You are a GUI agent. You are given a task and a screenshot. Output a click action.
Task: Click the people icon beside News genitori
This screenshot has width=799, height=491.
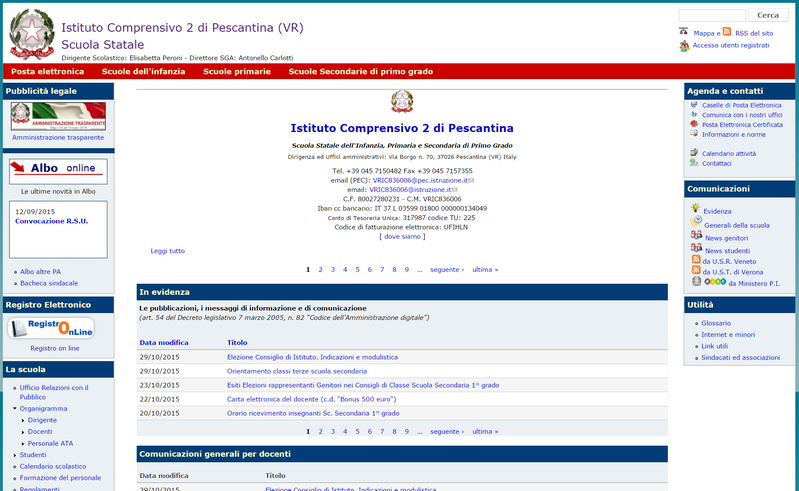[x=697, y=235]
